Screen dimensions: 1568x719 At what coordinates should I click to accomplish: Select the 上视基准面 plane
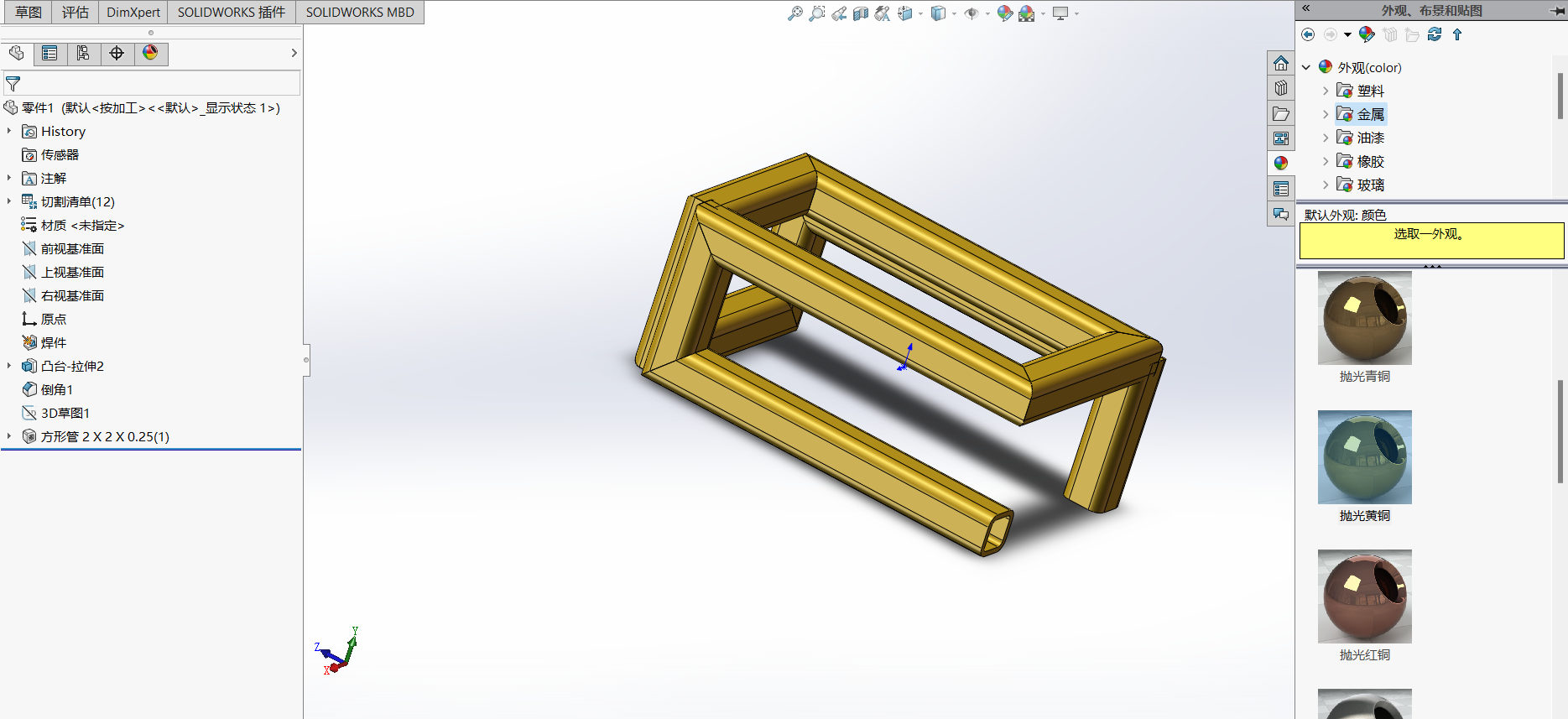[x=63, y=273]
